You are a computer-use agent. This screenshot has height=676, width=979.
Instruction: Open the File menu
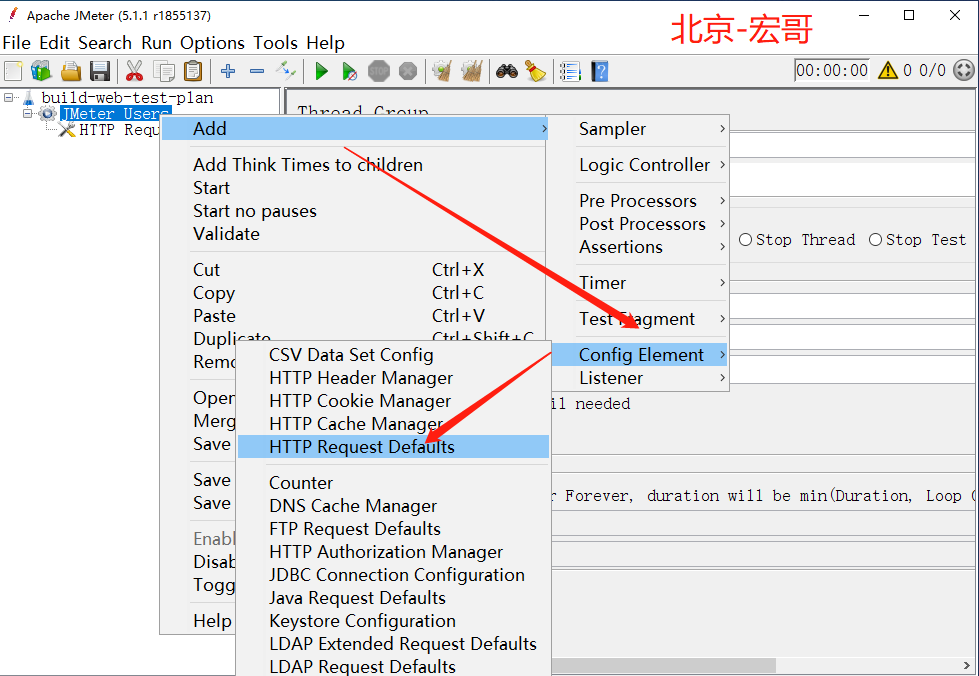pos(16,43)
